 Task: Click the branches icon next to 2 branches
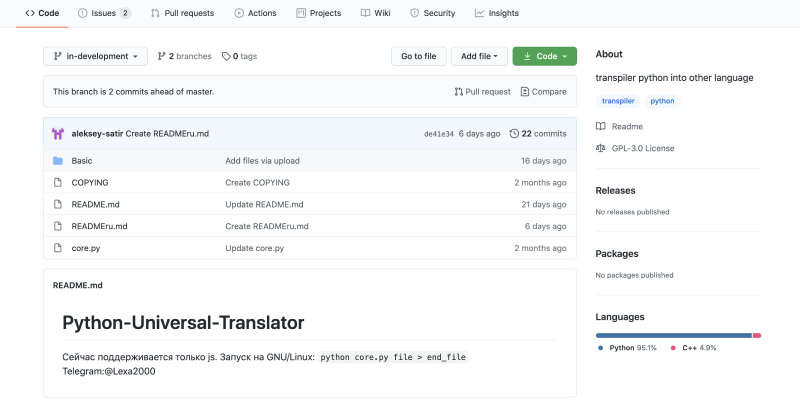pyautogui.click(x=162, y=56)
